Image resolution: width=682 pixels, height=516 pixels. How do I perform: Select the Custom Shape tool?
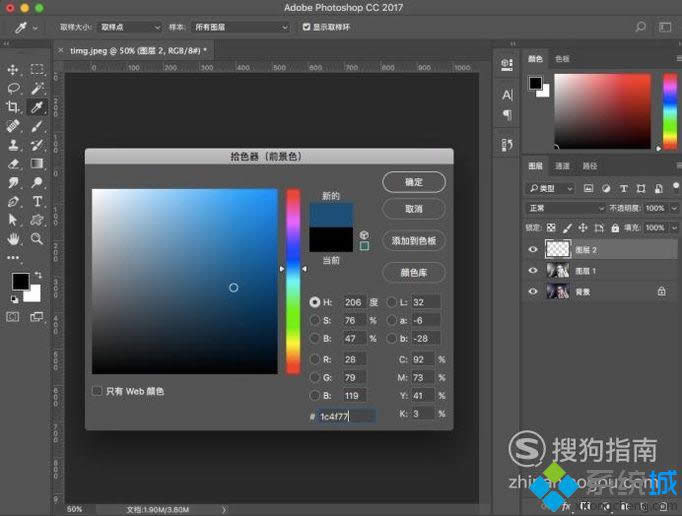pyautogui.click(x=37, y=220)
